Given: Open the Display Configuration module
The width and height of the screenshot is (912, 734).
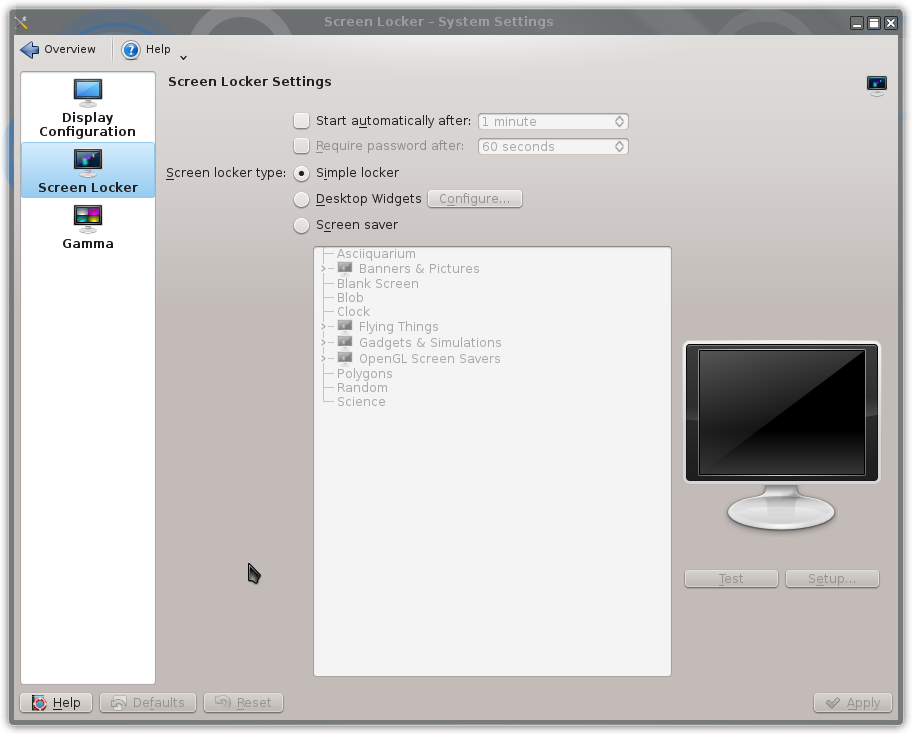Looking at the screenshot, I should pyautogui.click(x=88, y=108).
